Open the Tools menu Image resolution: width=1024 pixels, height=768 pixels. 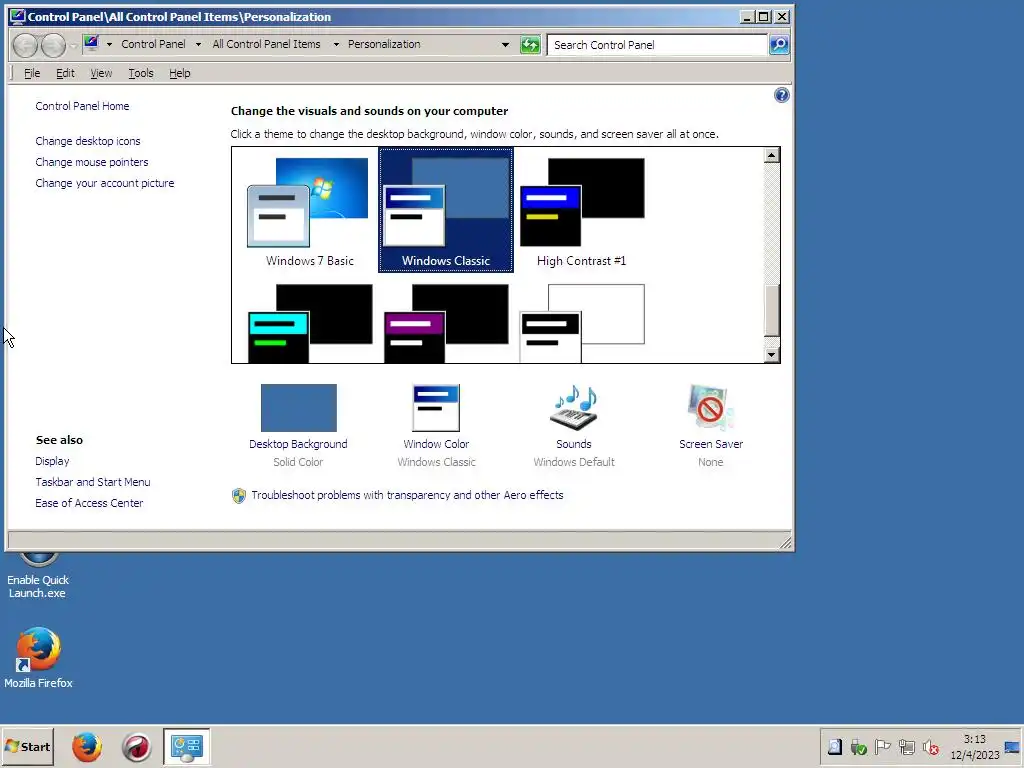(x=141, y=73)
